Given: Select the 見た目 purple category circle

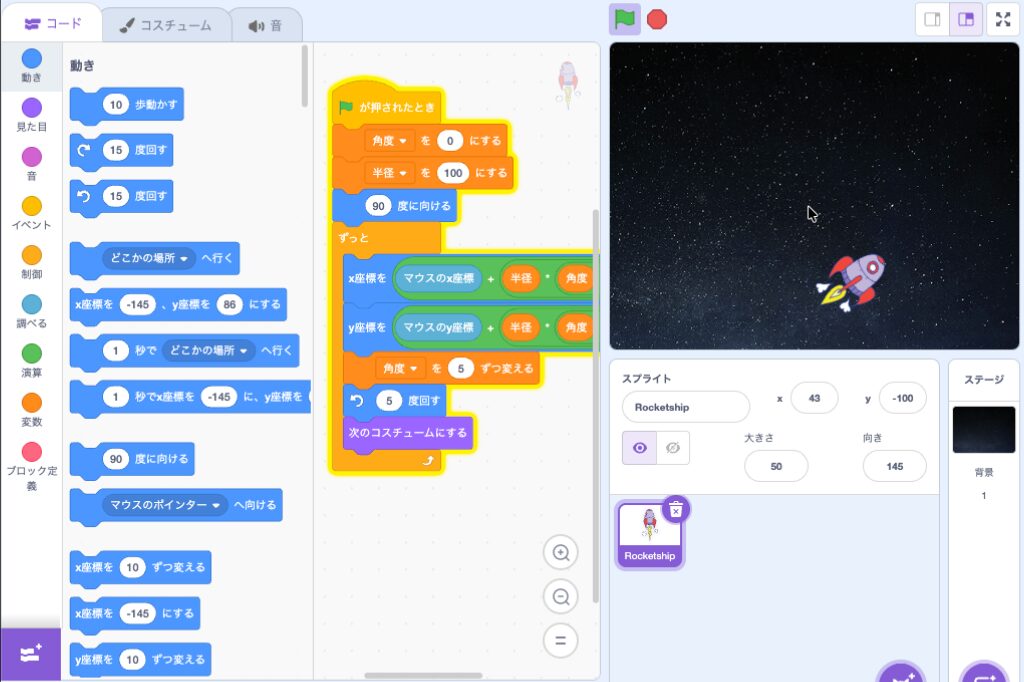Looking at the screenshot, I should pyautogui.click(x=31, y=108).
